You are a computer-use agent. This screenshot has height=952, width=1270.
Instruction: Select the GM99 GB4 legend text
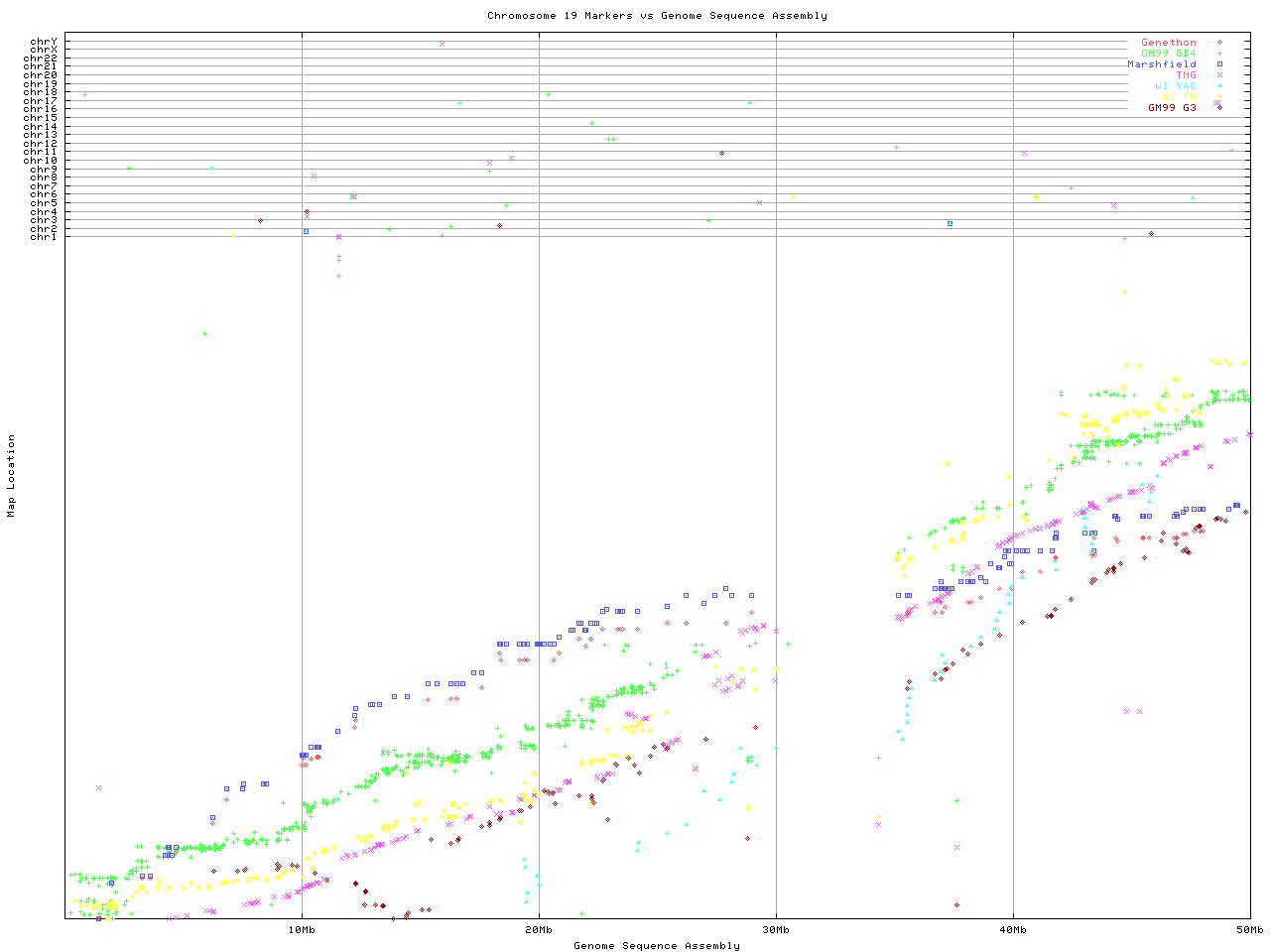(x=1168, y=54)
